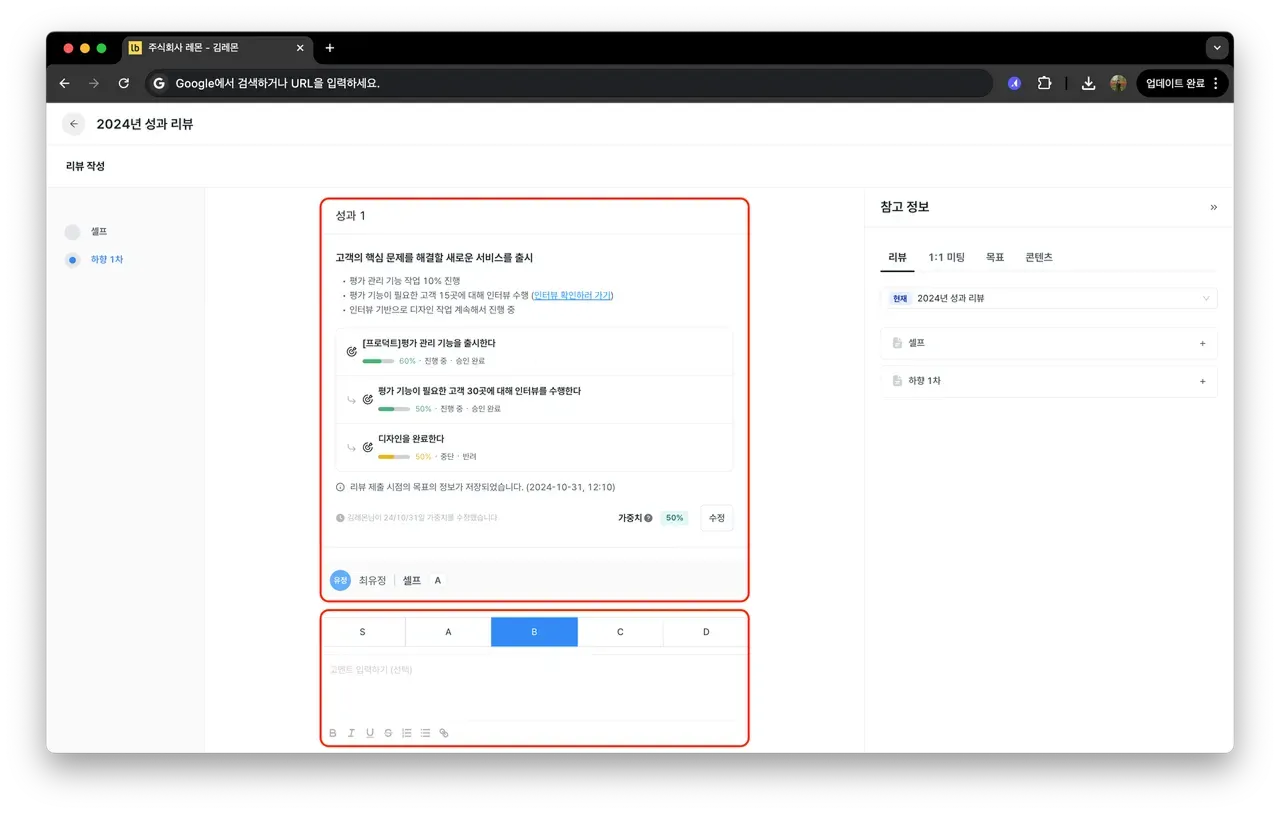This screenshot has width=1280, height=814.
Task: Switch to the 1:1 미팅 tab
Action: (x=946, y=257)
